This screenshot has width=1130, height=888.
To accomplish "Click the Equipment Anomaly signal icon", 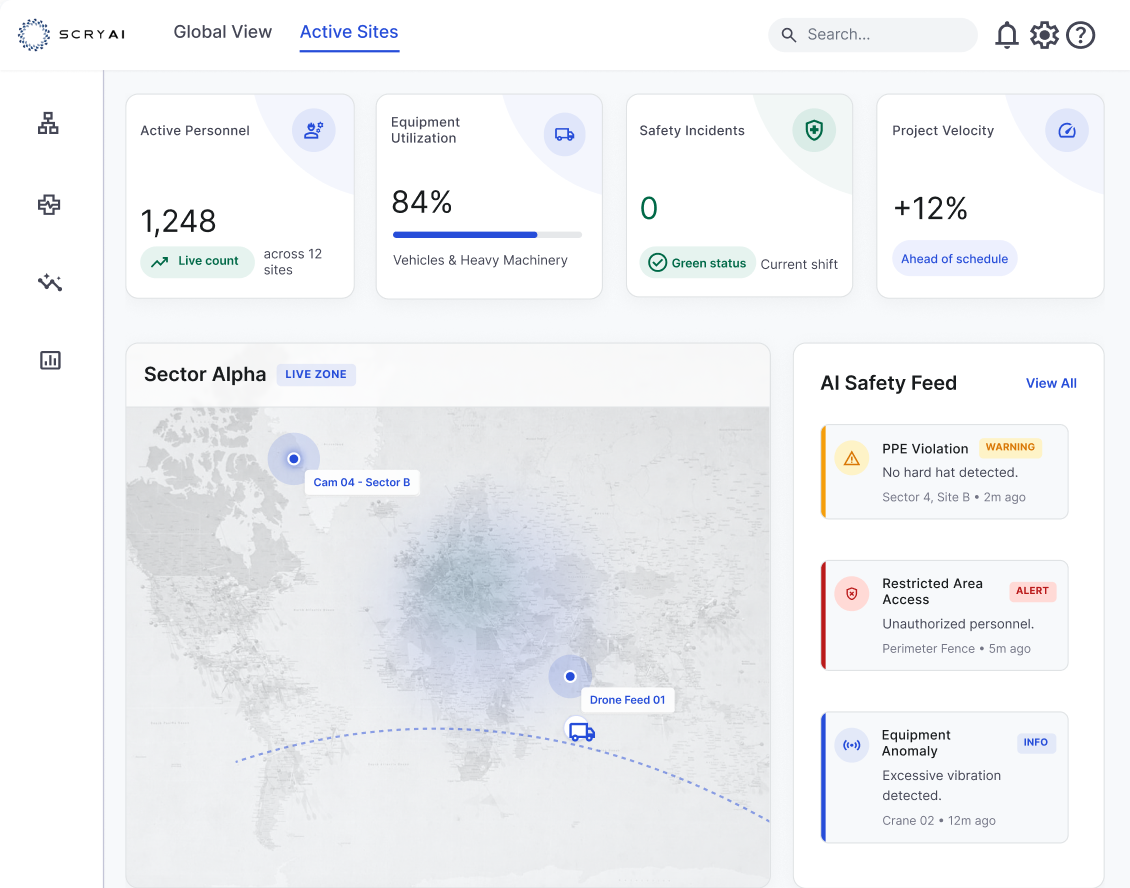I will [852, 745].
